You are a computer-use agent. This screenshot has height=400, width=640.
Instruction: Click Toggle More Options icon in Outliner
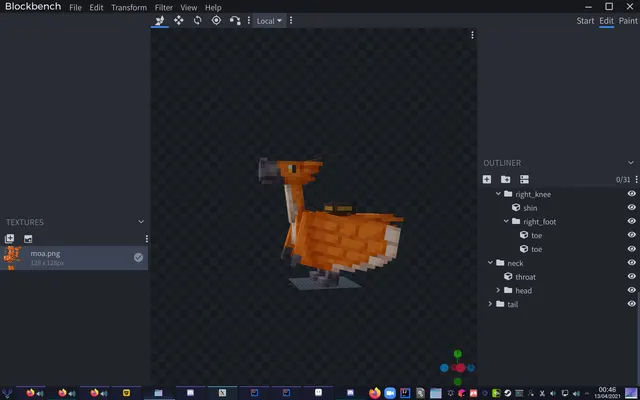[524, 179]
